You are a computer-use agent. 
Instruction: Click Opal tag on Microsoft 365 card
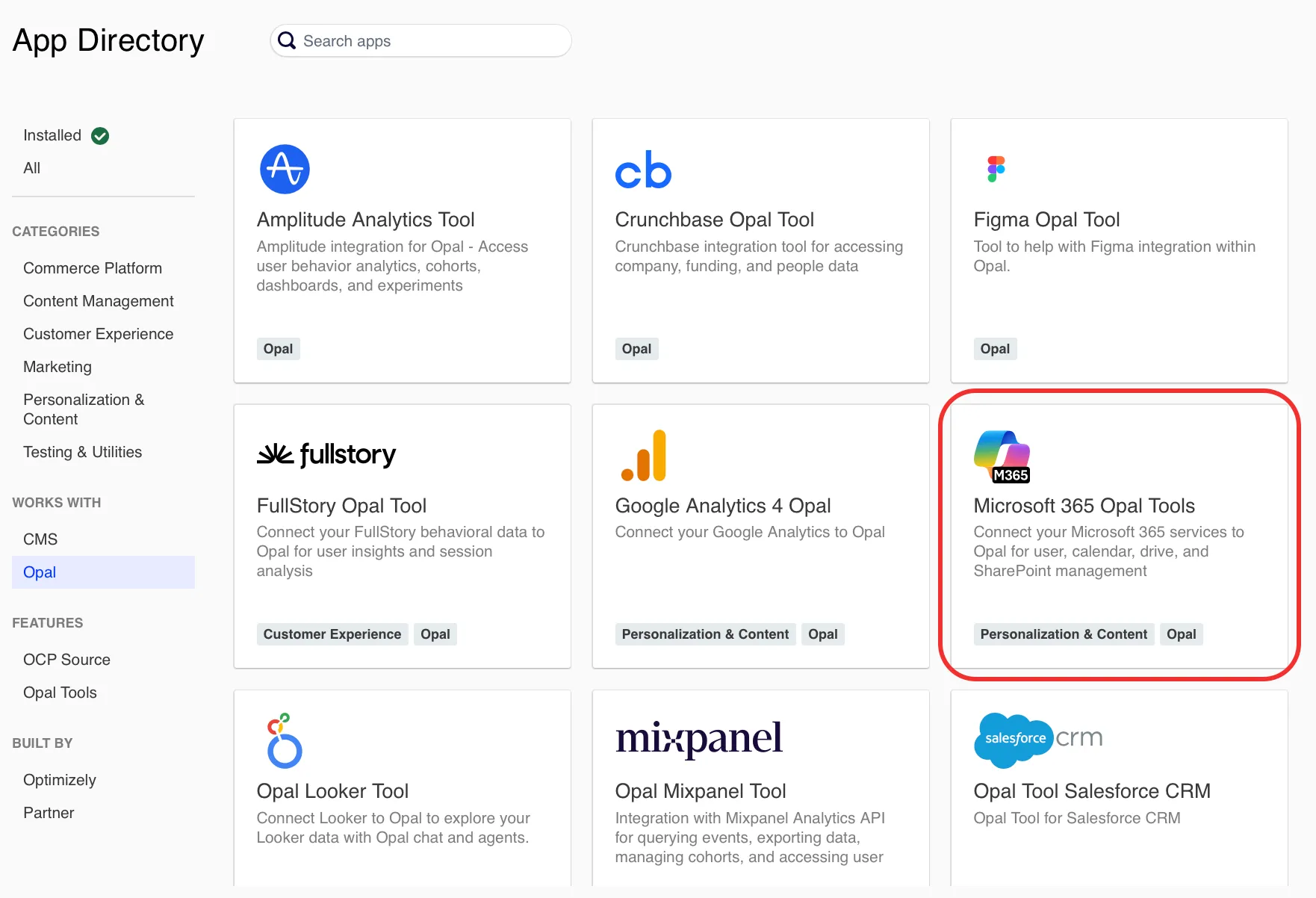(x=1182, y=634)
